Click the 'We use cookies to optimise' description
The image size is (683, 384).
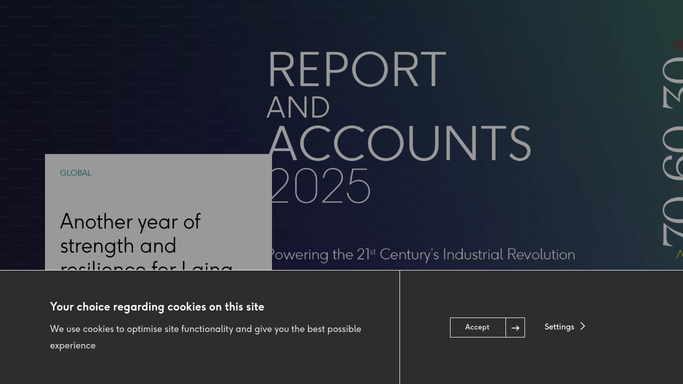[x=205, y=337]
